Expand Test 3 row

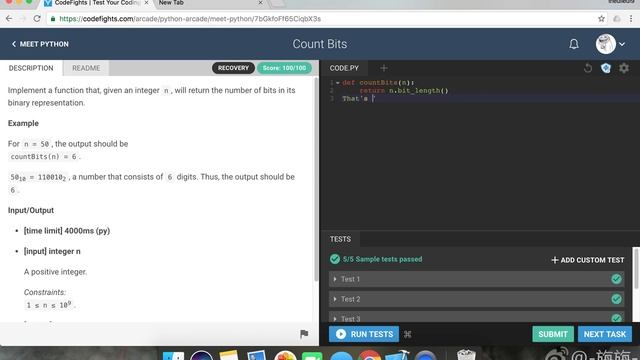point(476,317)
